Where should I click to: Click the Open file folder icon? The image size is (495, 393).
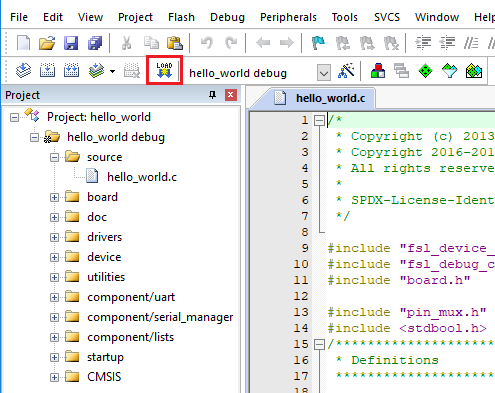click(x=47, y=43)
